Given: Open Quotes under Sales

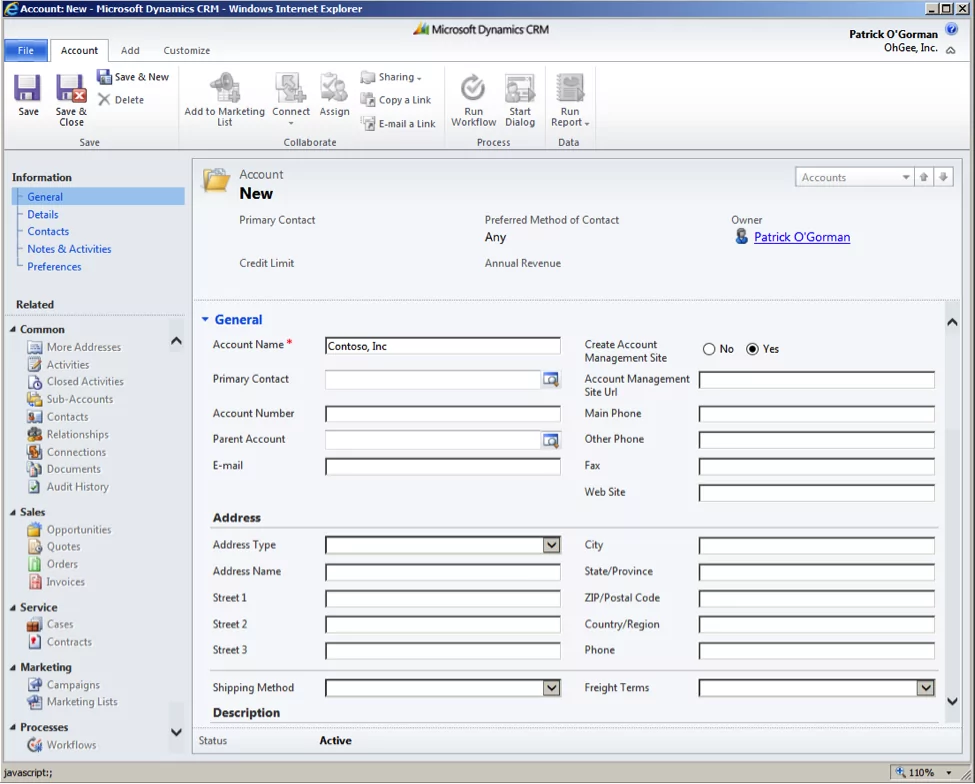Looking at the screenshot, I should [x=63, y=546].
